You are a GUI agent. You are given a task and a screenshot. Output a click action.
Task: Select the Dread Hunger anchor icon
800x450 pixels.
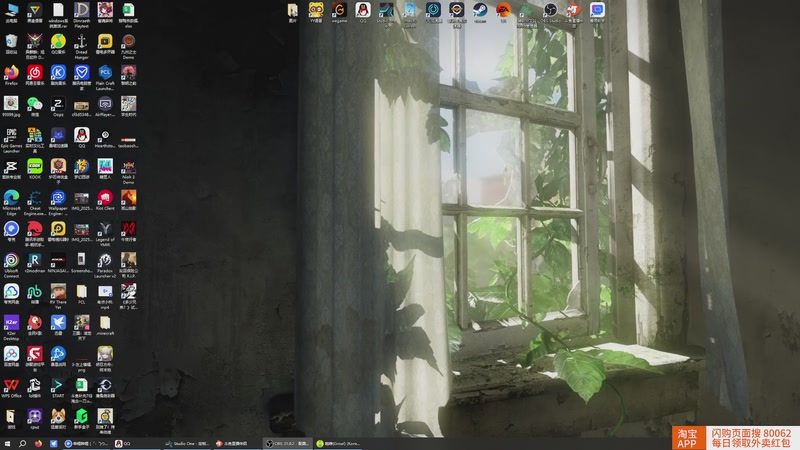coord(82,46)
